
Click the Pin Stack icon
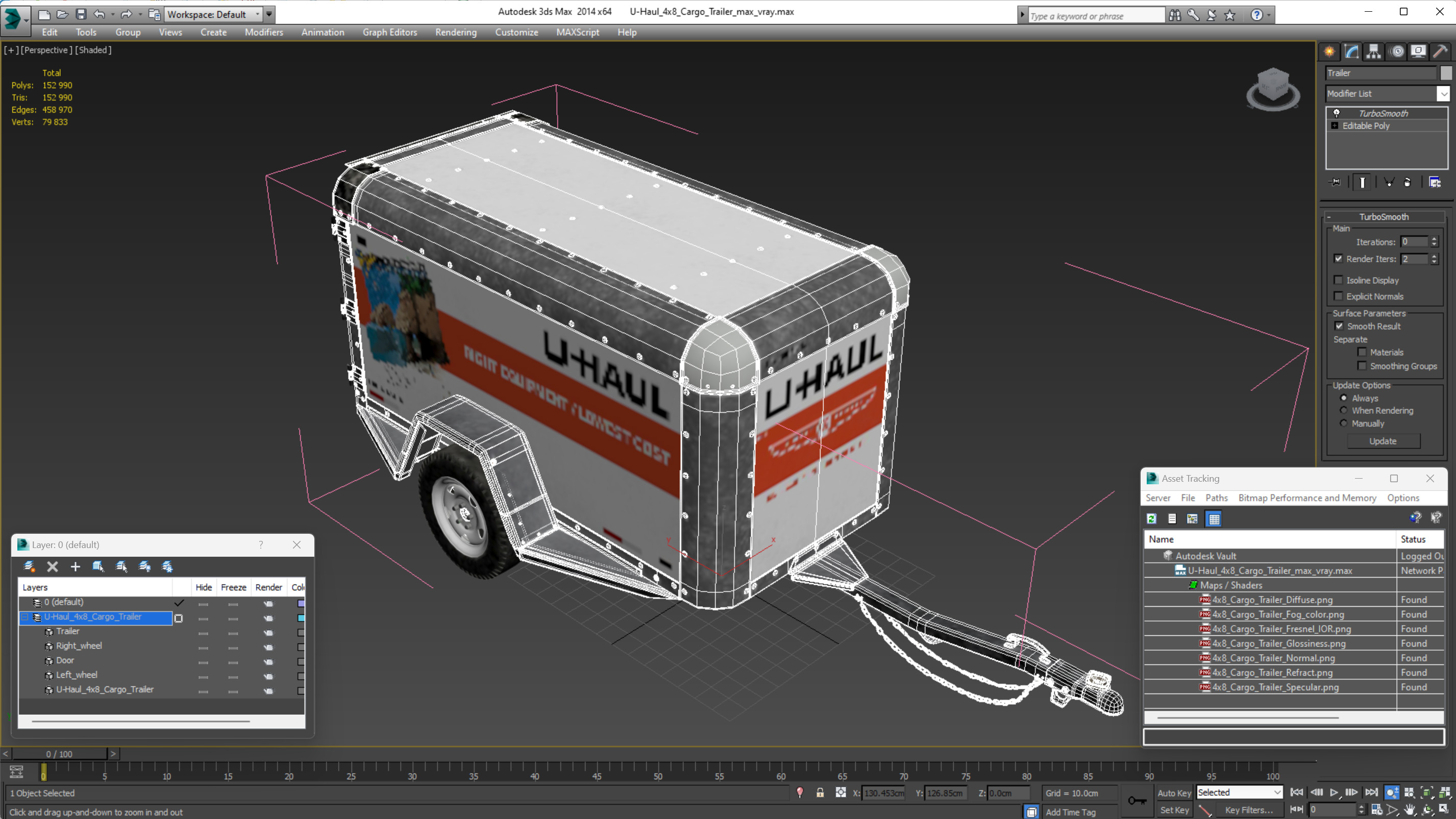(1335, 182)
